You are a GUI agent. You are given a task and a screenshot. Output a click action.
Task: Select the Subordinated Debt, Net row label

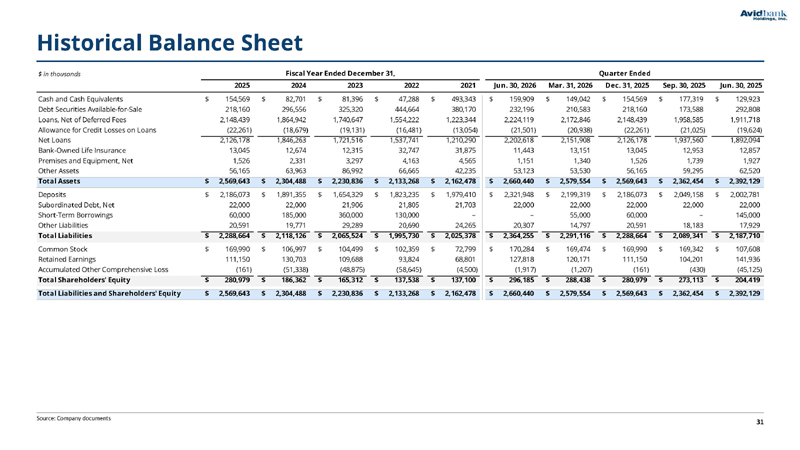point(76,205)
